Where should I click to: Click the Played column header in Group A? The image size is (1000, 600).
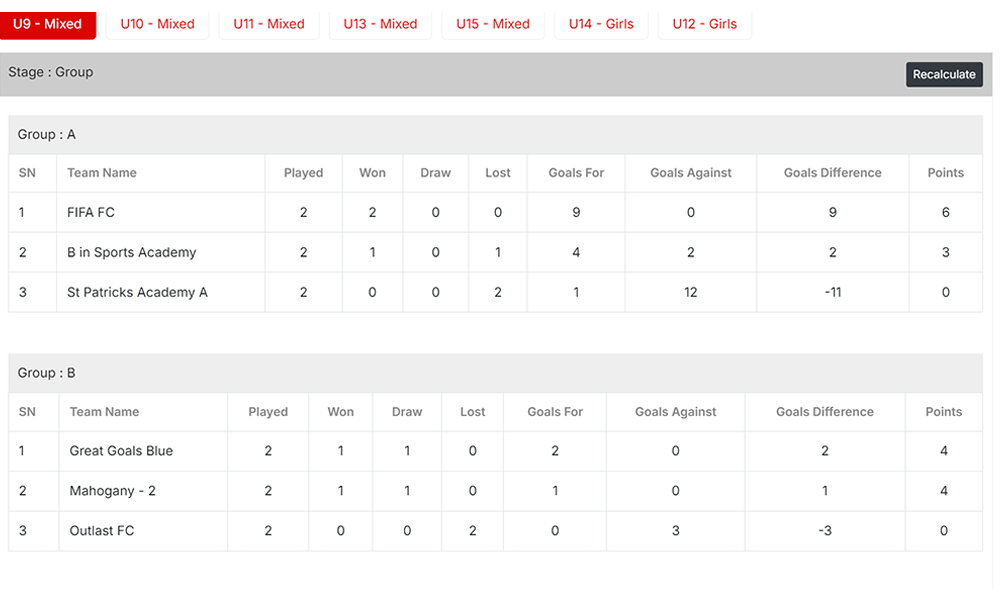click(303, 173)
